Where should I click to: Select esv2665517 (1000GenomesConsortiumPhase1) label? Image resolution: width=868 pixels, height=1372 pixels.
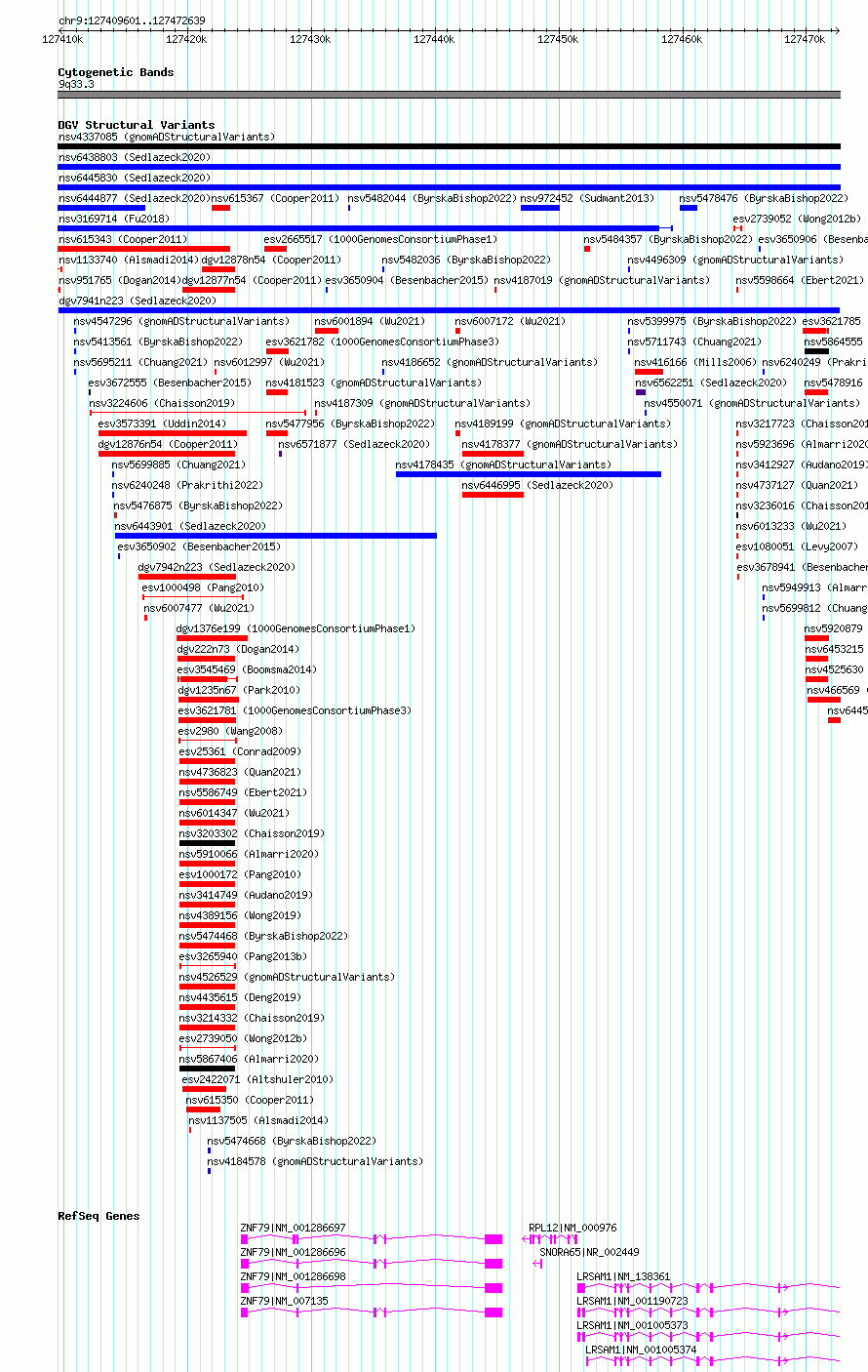pos(380,239)
